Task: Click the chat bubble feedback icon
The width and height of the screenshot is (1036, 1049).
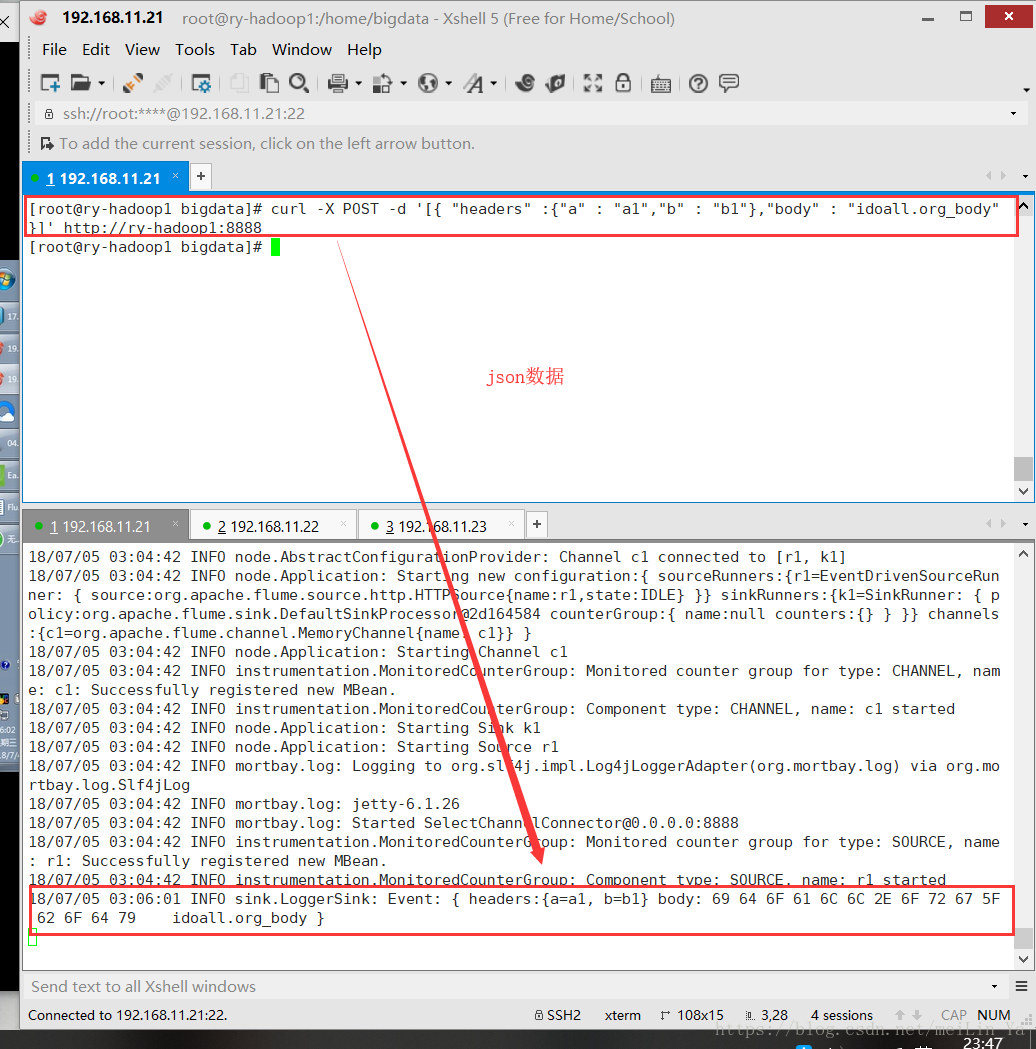Action: [728, 83]
